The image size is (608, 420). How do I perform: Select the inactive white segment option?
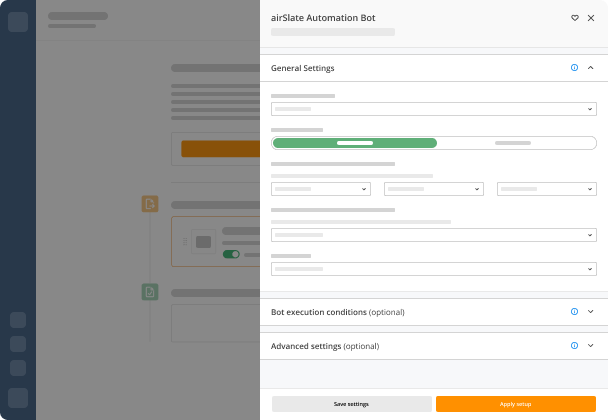pos(513,143)
